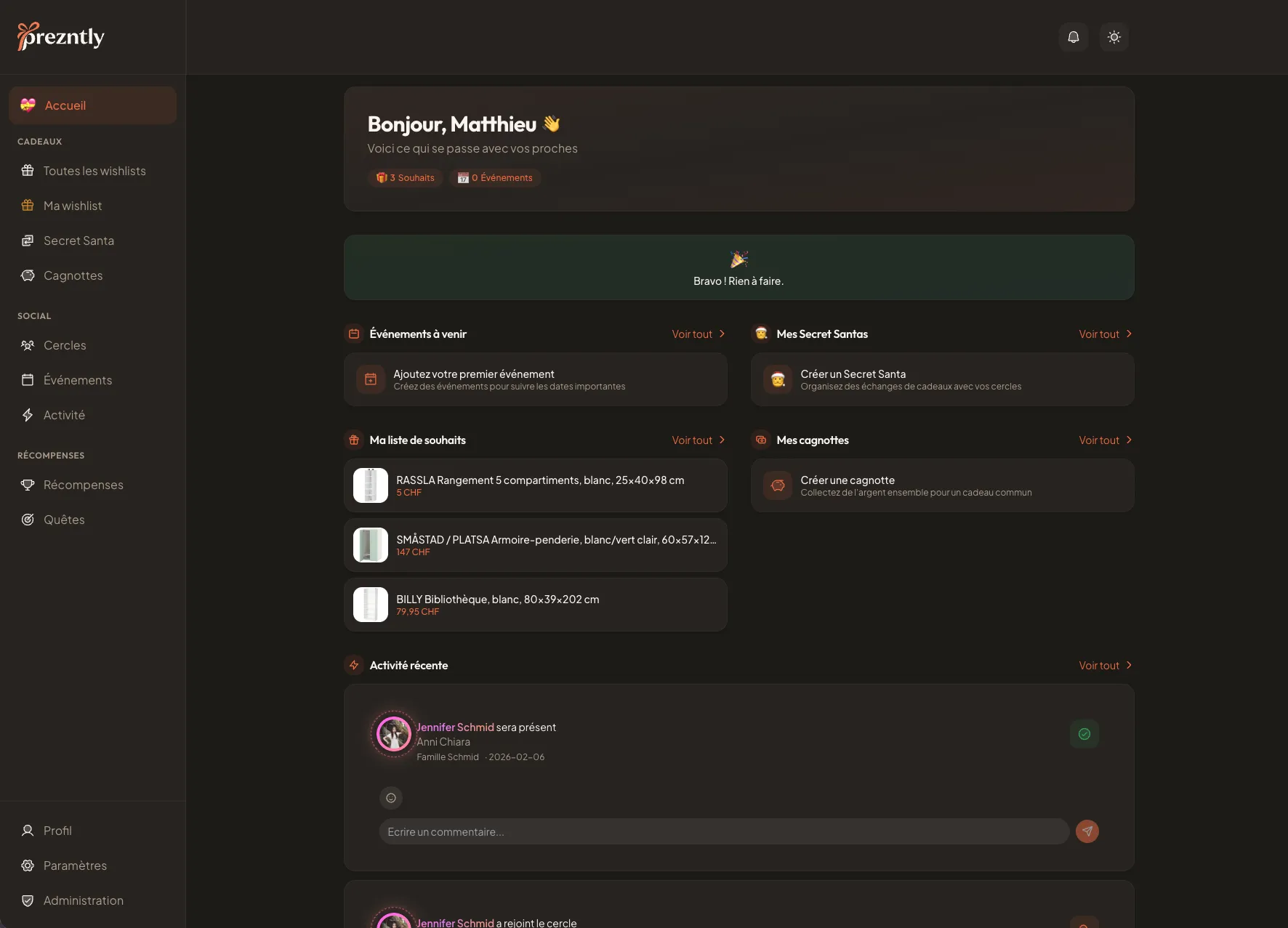The width and height of the screenshot is (1288, 928).
Task: Open notifications via the bell icon
Action: pos(1074,37)
